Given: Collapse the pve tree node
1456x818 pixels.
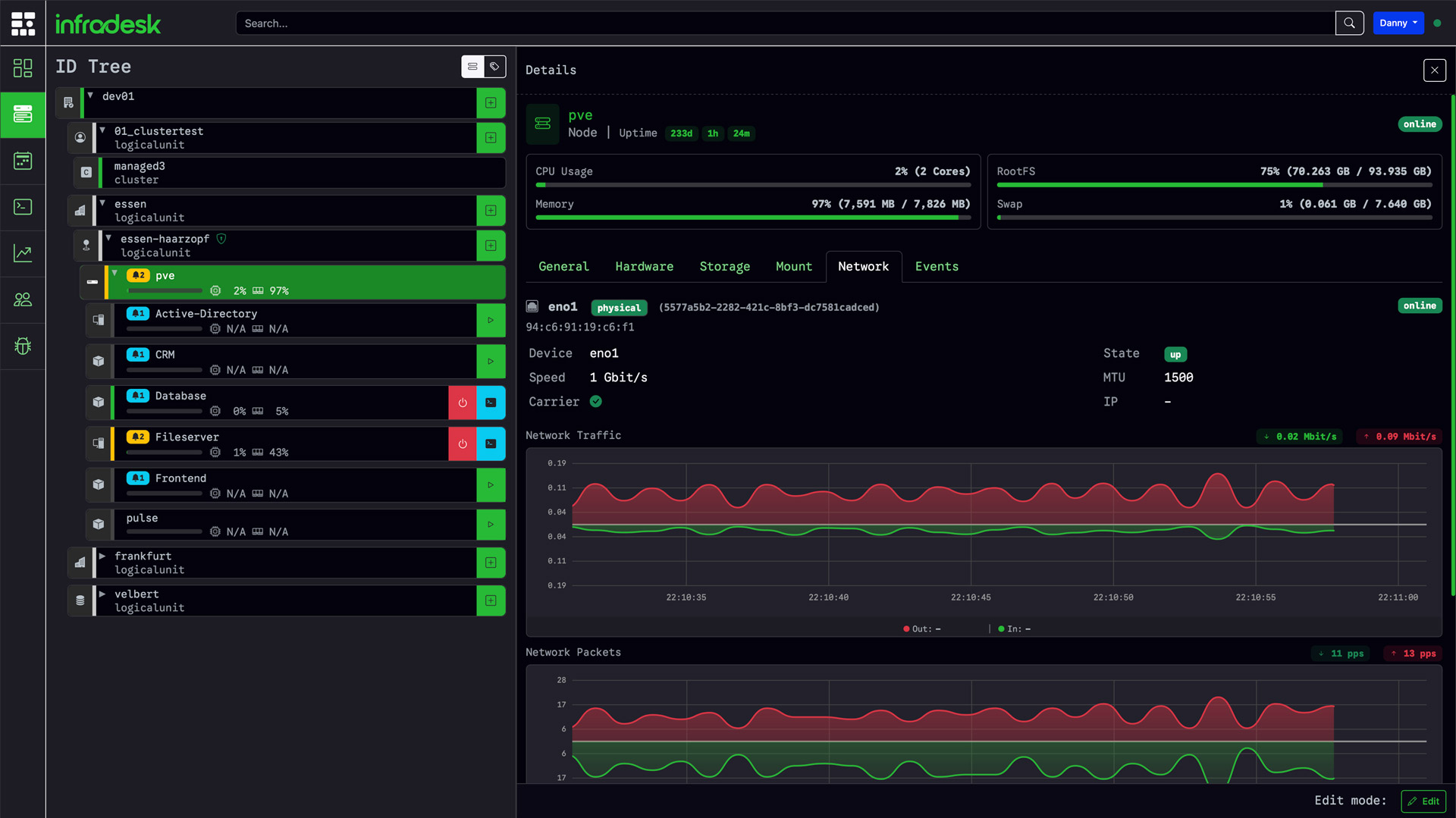Looking at the screenshot, I should pyautogui.click(x=115, y=274).
